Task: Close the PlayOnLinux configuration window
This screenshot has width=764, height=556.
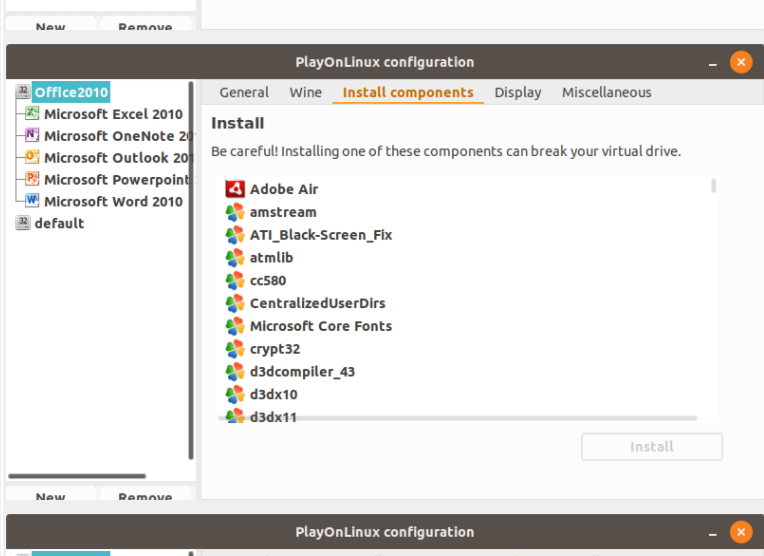Action: (740, 62)
